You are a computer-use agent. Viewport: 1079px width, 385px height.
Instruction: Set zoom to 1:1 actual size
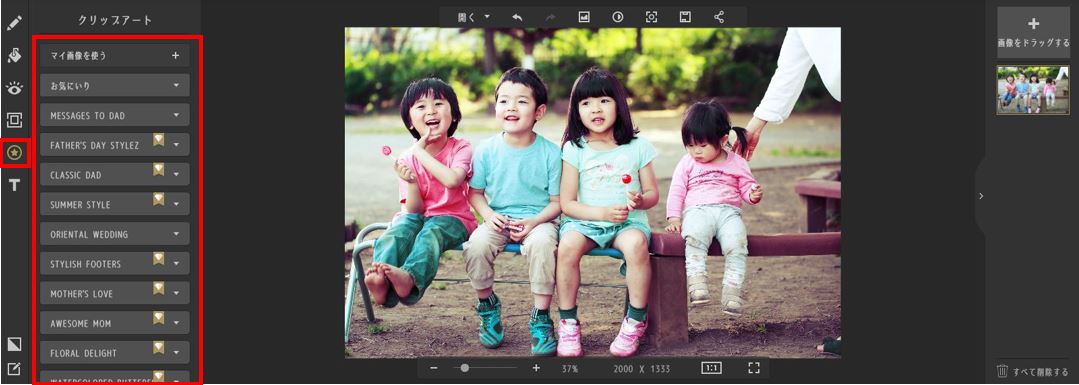(x=712, y=368)
